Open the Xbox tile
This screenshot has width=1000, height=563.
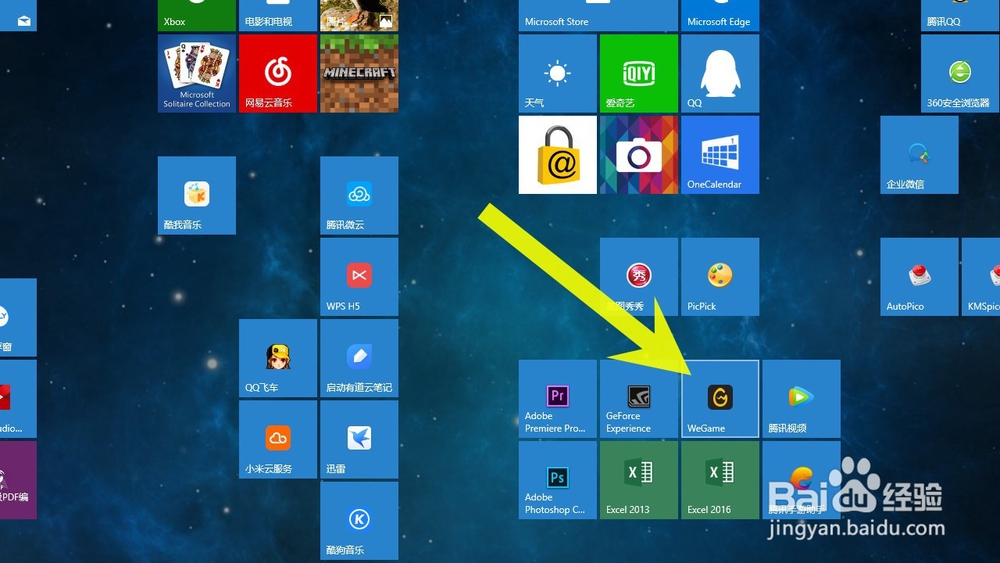coord(196,15)
